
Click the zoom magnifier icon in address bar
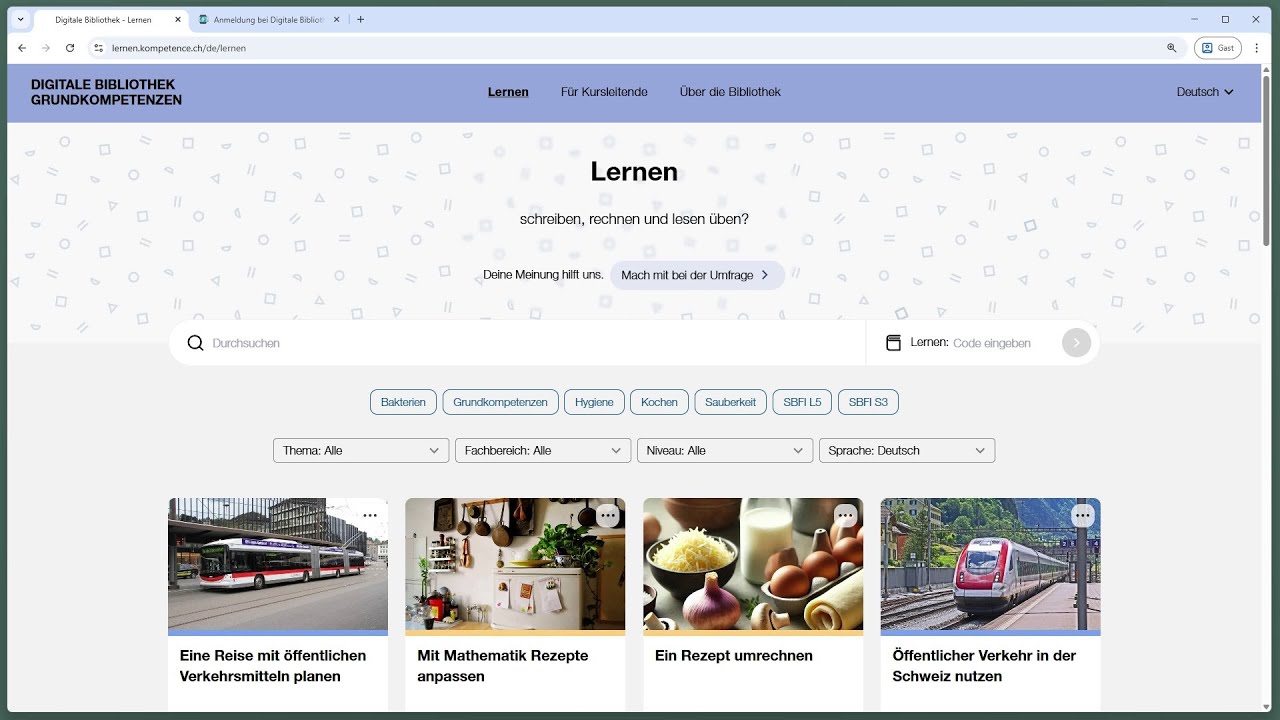pos(1172,48)
